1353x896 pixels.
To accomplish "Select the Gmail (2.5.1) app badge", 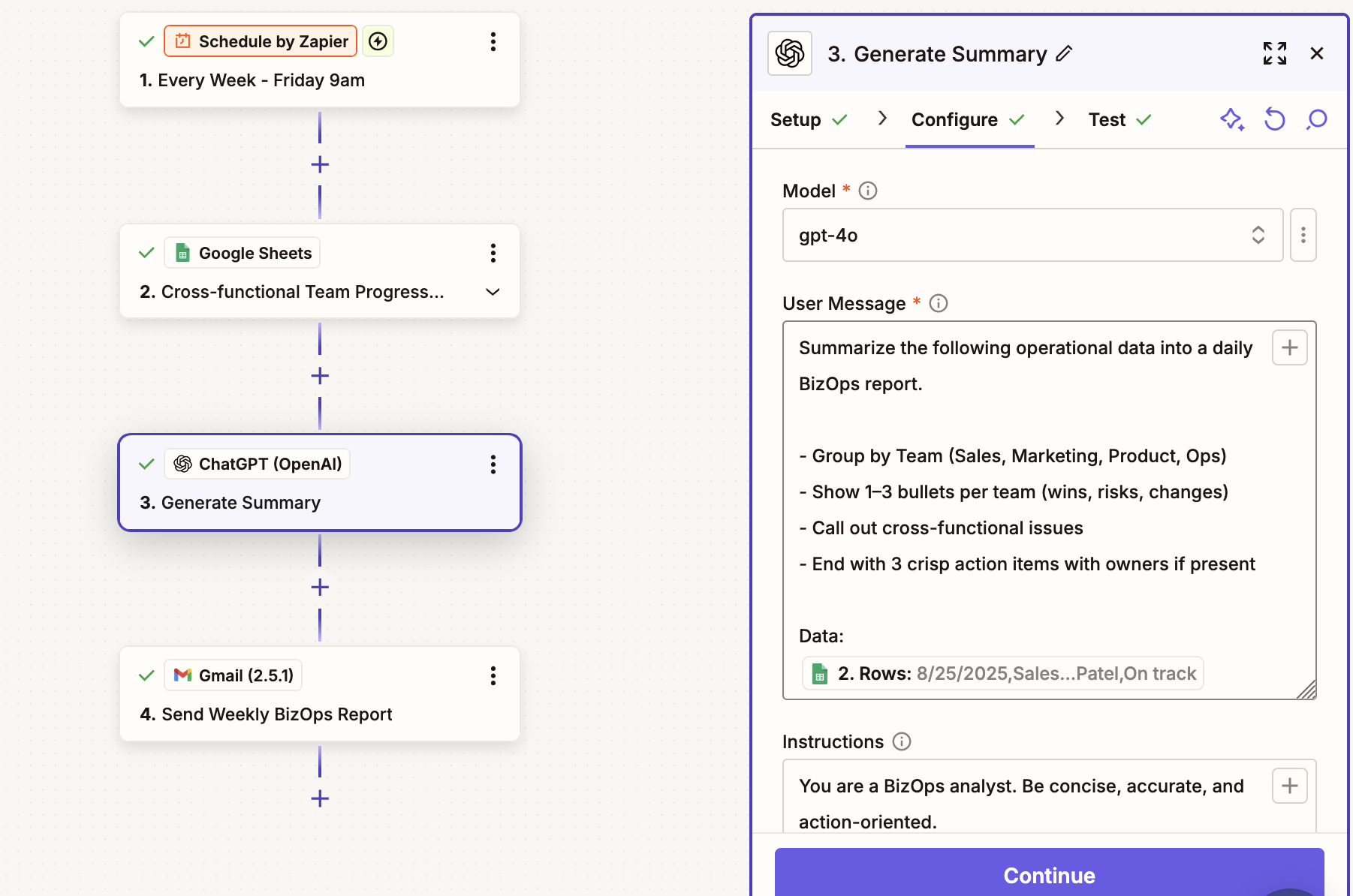I will point(234,675).
